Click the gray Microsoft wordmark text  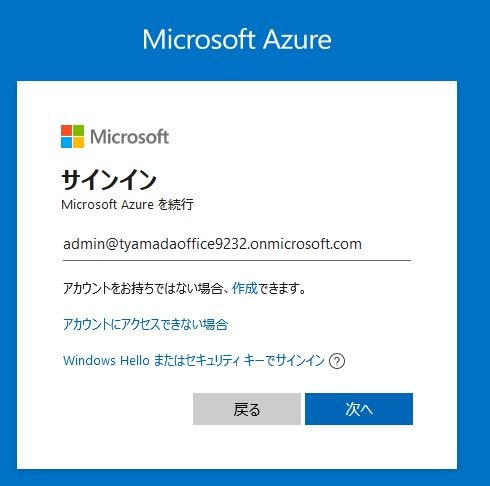click(129, 137)
